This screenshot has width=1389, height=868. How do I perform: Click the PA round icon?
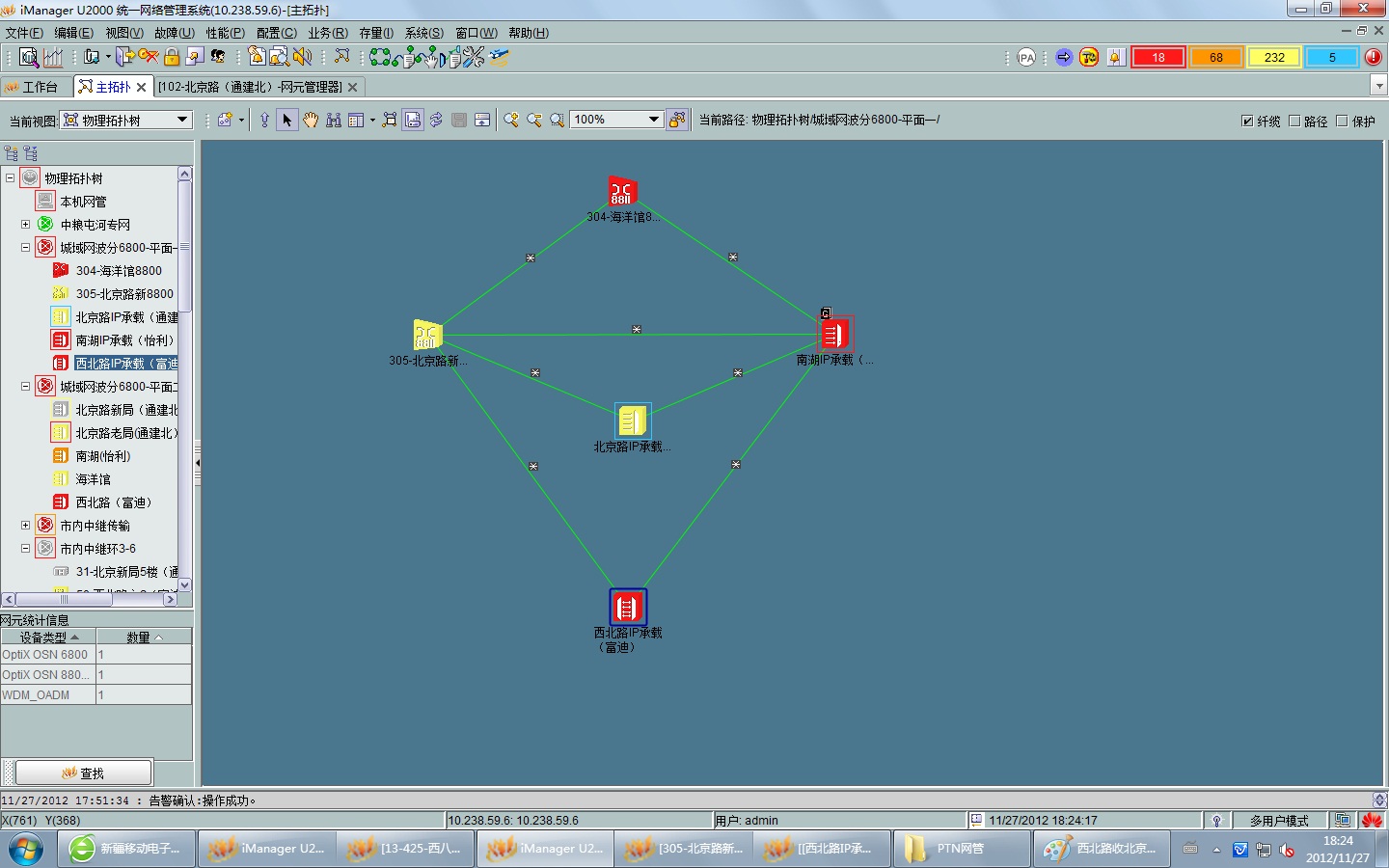[1026, 58]
